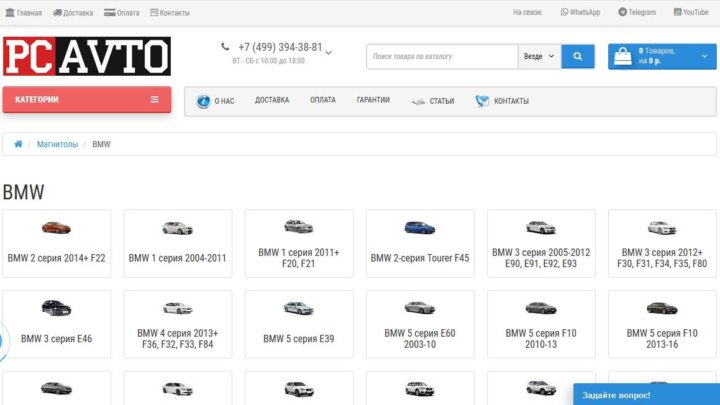Open BMW 1 серия 2004-2011 card
Screen dimensions: 720x405
(x=178, y=243)
